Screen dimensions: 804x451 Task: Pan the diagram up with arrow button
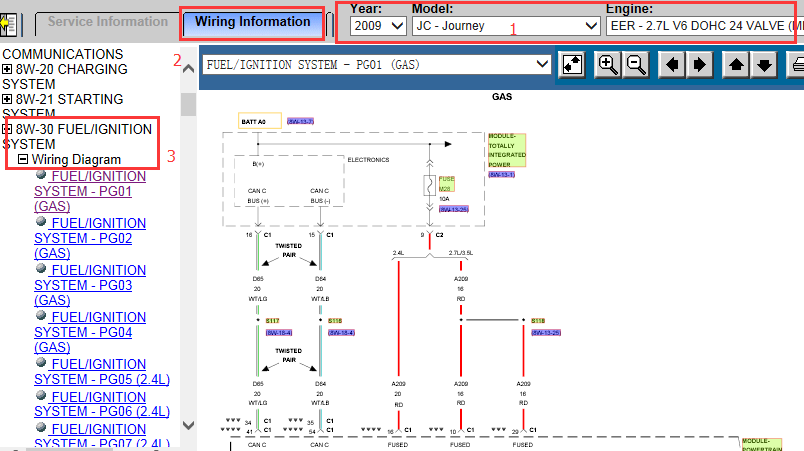736,65
